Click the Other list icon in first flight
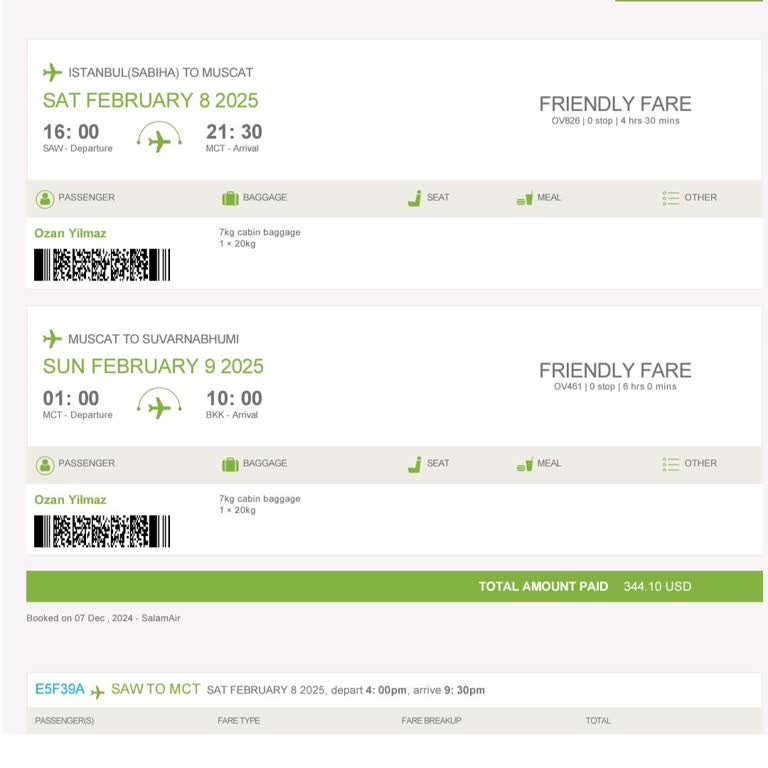Screen dimensions: 768x768 [670, 198]
